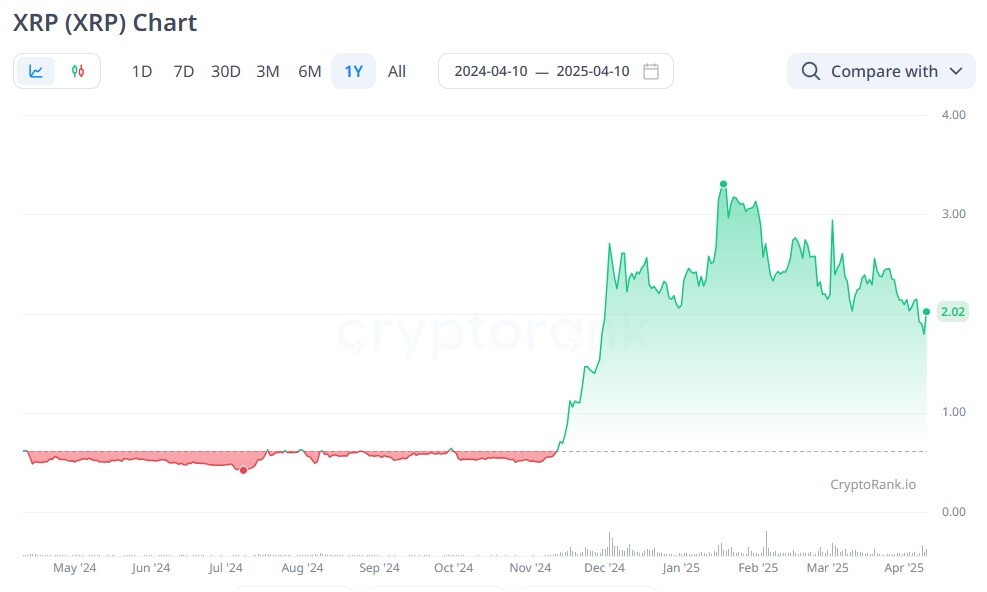987x592 pixels.
Task: Click the green current price dot
Action: point(927,312)
